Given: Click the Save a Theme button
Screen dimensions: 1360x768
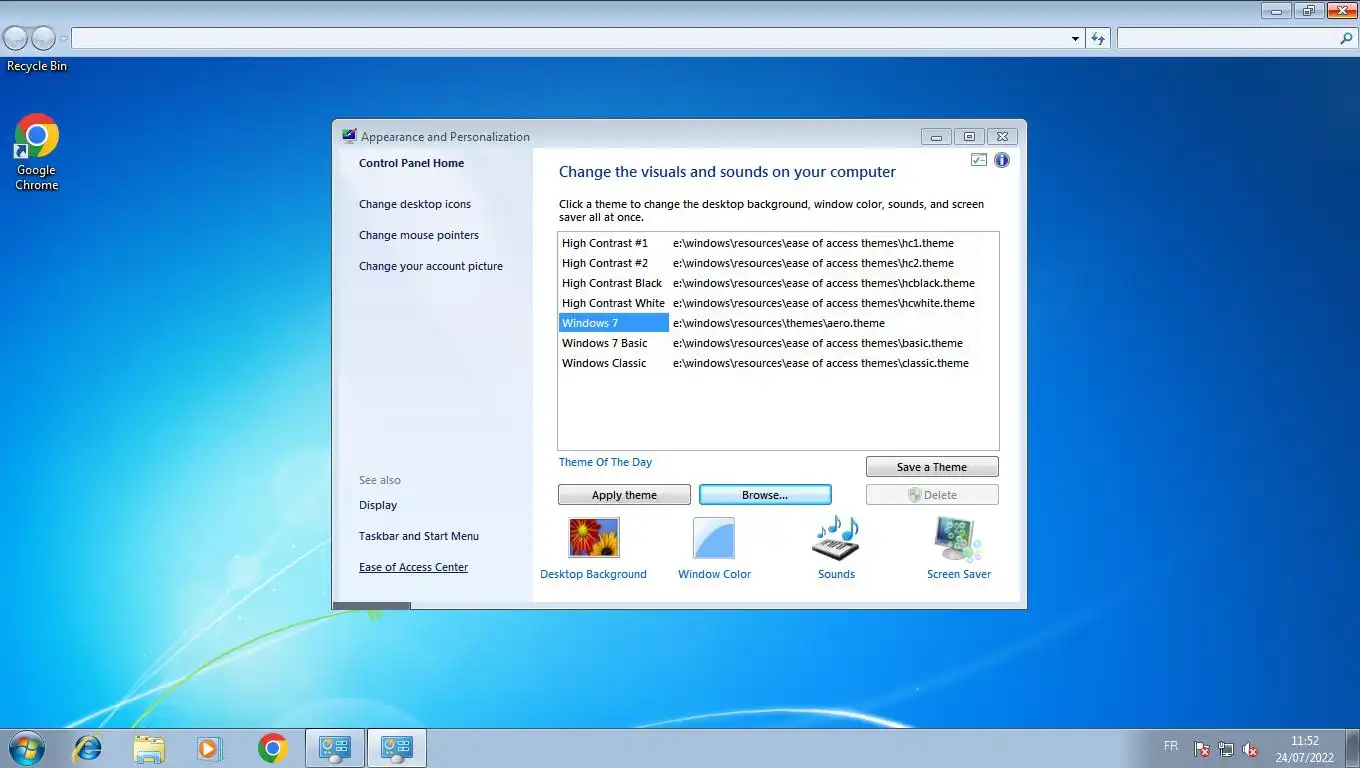Looking at the screenshot, I should (932, 467).
